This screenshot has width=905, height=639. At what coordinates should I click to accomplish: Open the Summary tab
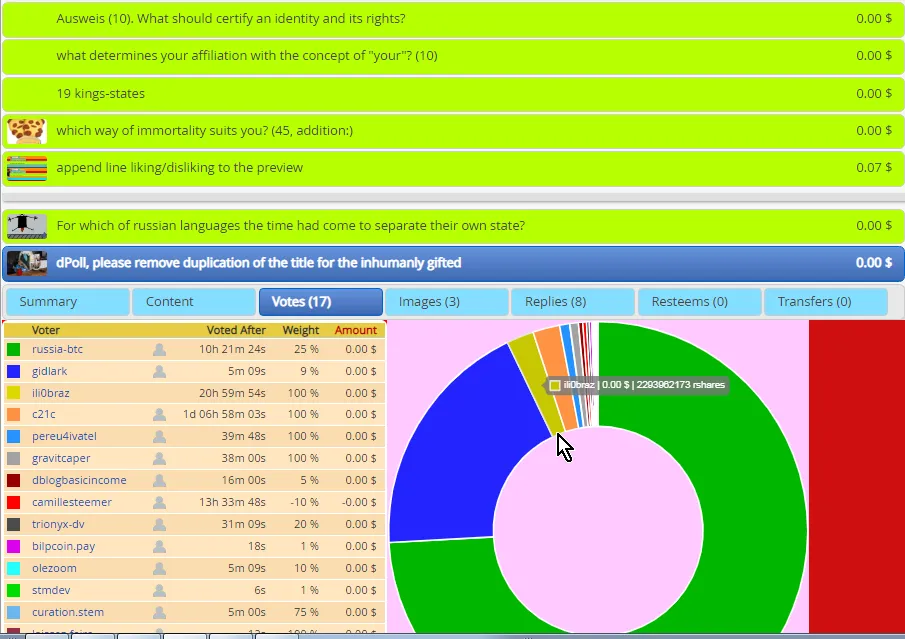[x=68, y=302]
